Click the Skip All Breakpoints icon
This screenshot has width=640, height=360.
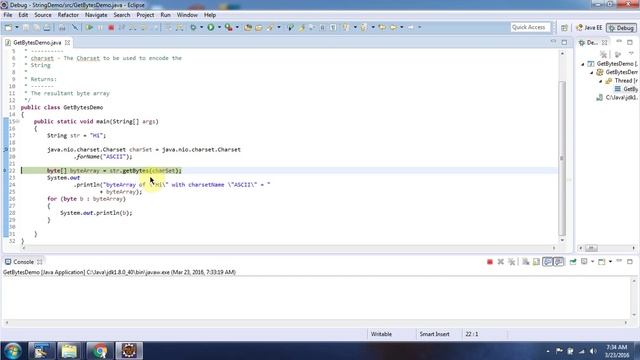click(75, 27)
